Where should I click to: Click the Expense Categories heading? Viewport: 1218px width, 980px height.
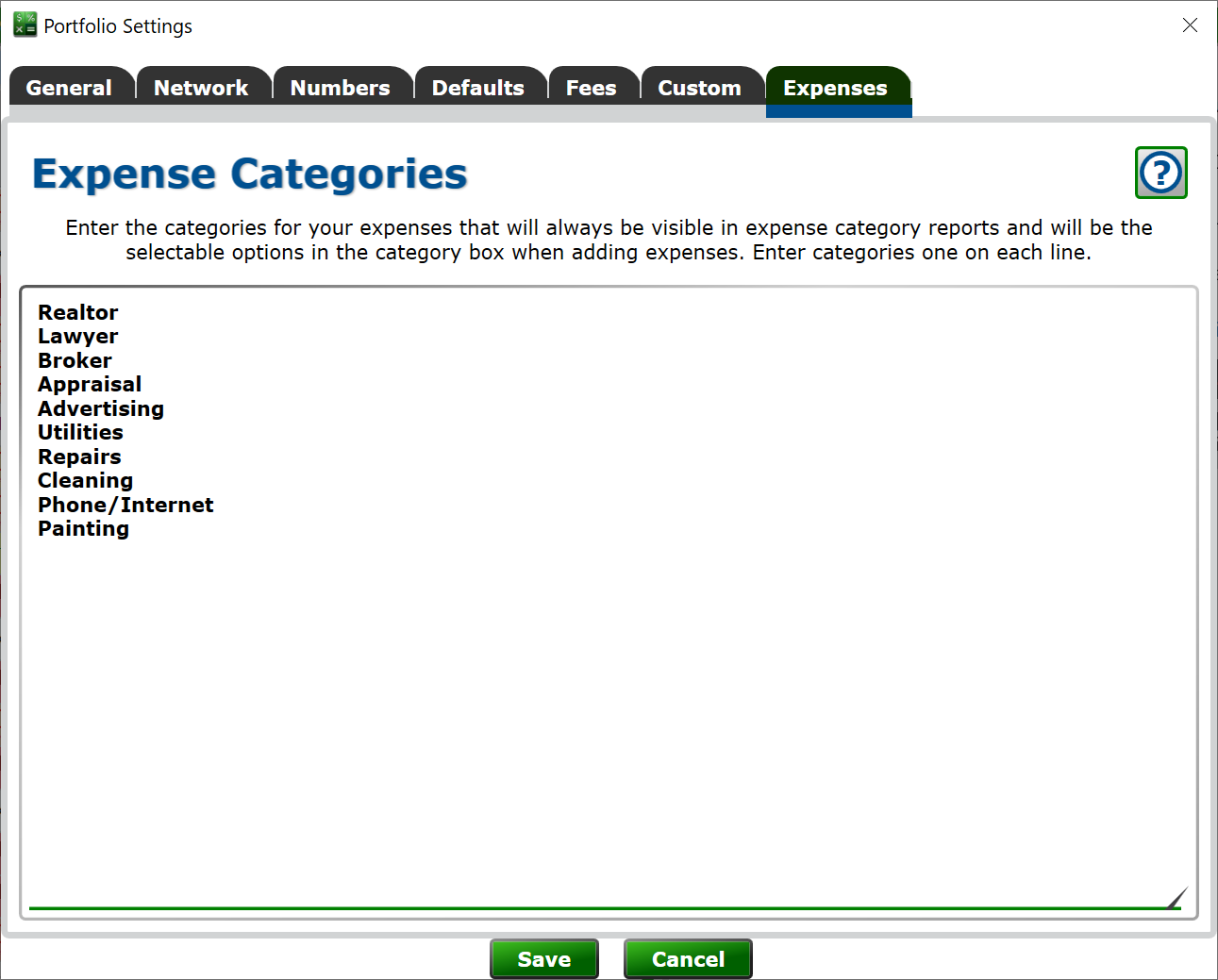(x=250, y=174)
